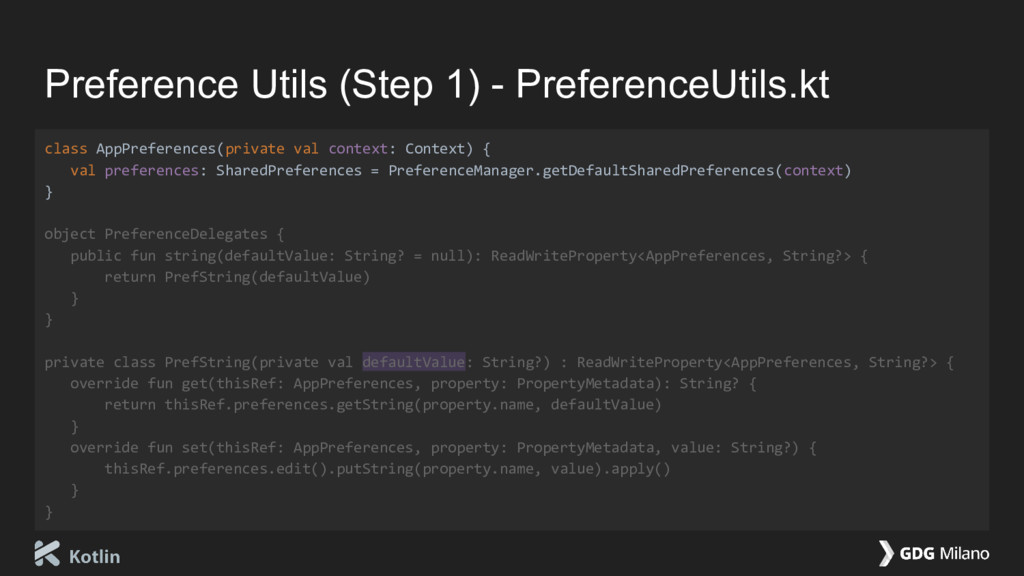Screen dimensions: 1024x576
Task: Click the override fun set line
Action: pos(443,447)
